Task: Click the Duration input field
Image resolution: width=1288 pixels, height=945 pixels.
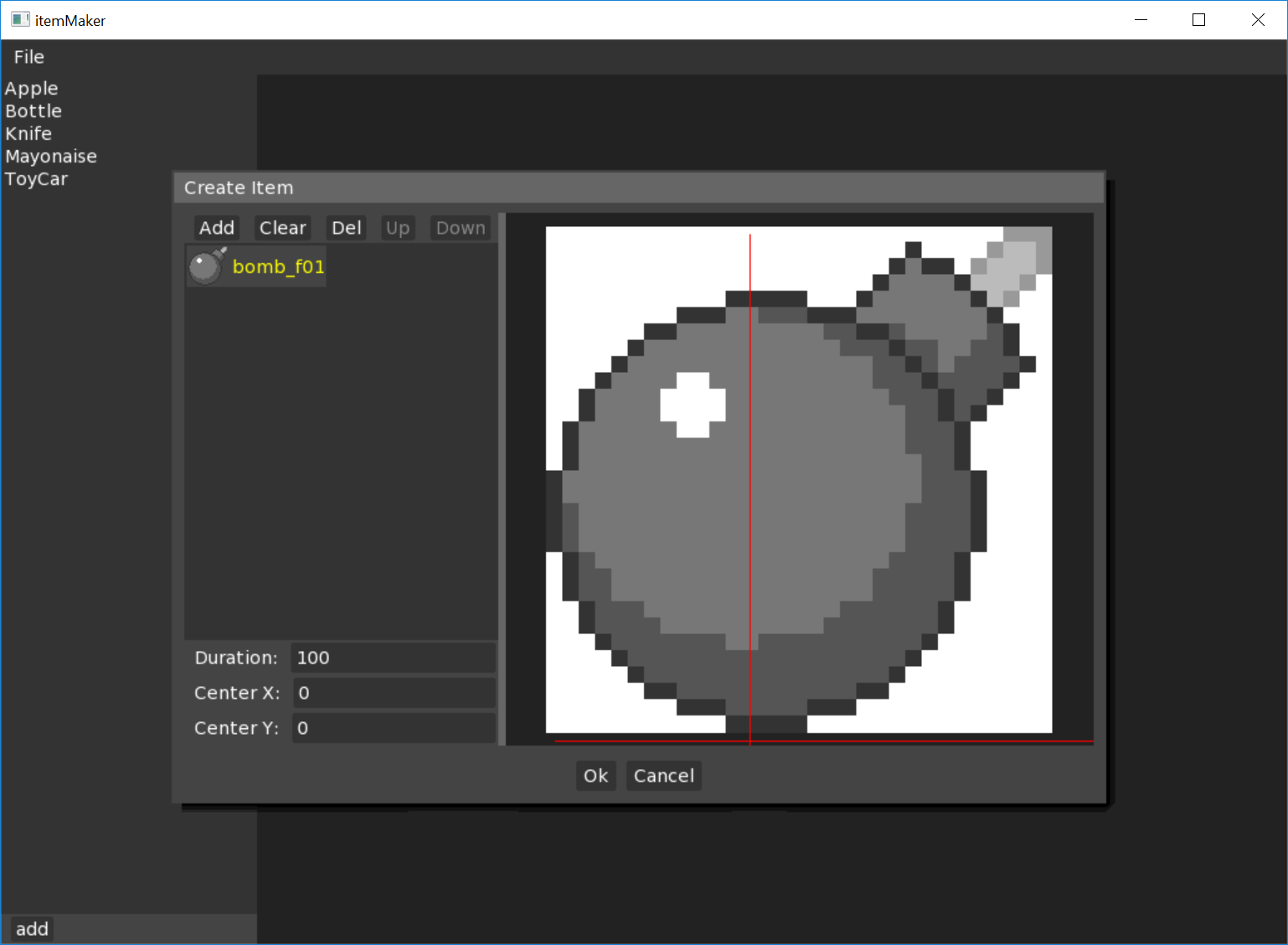Action: pyautogui.click(x=393, y=658)
